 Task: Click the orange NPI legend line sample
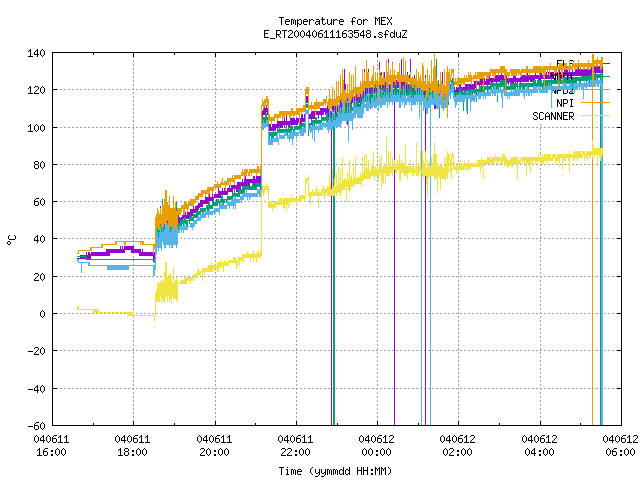[595, 102]
